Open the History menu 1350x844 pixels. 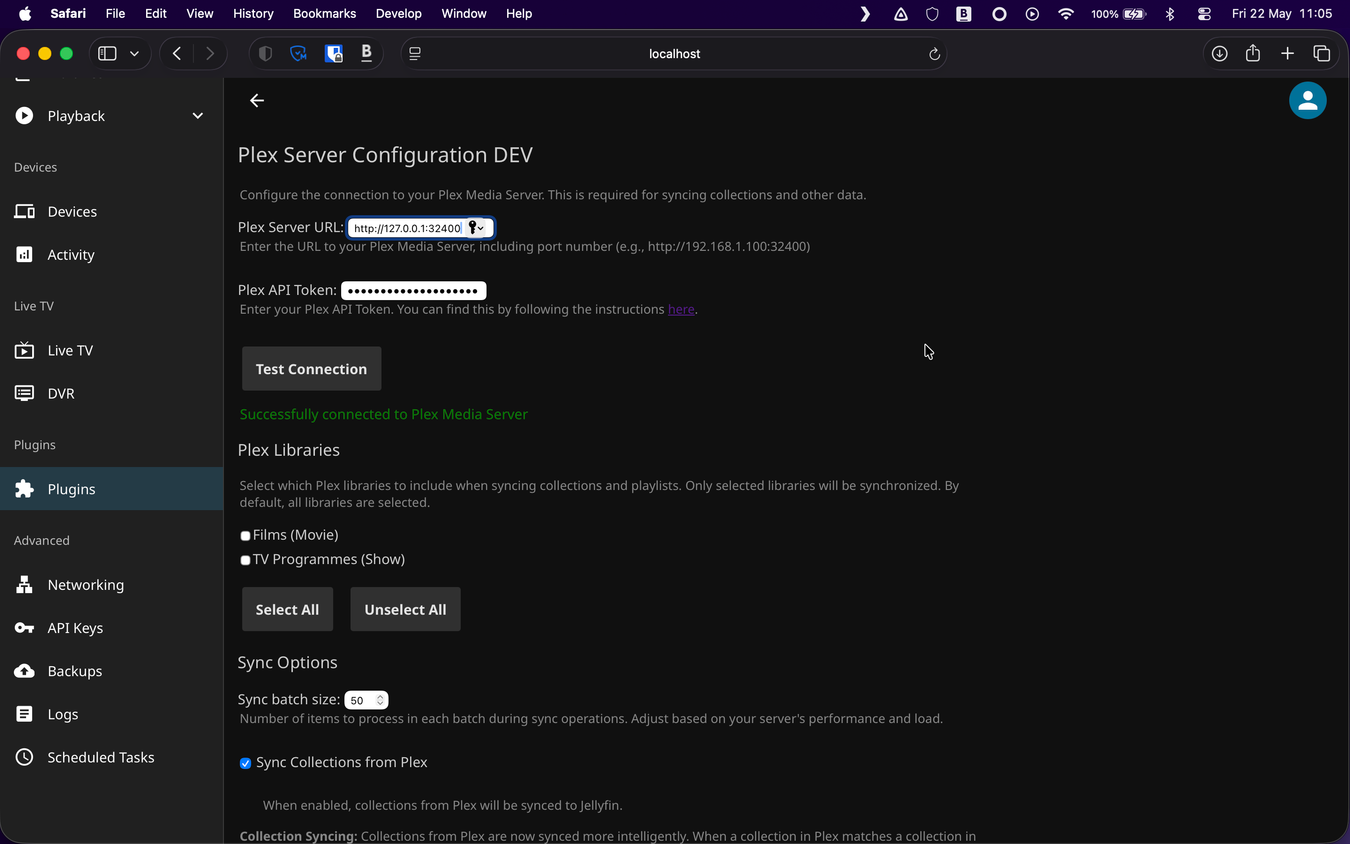click(x=253, y=14)
